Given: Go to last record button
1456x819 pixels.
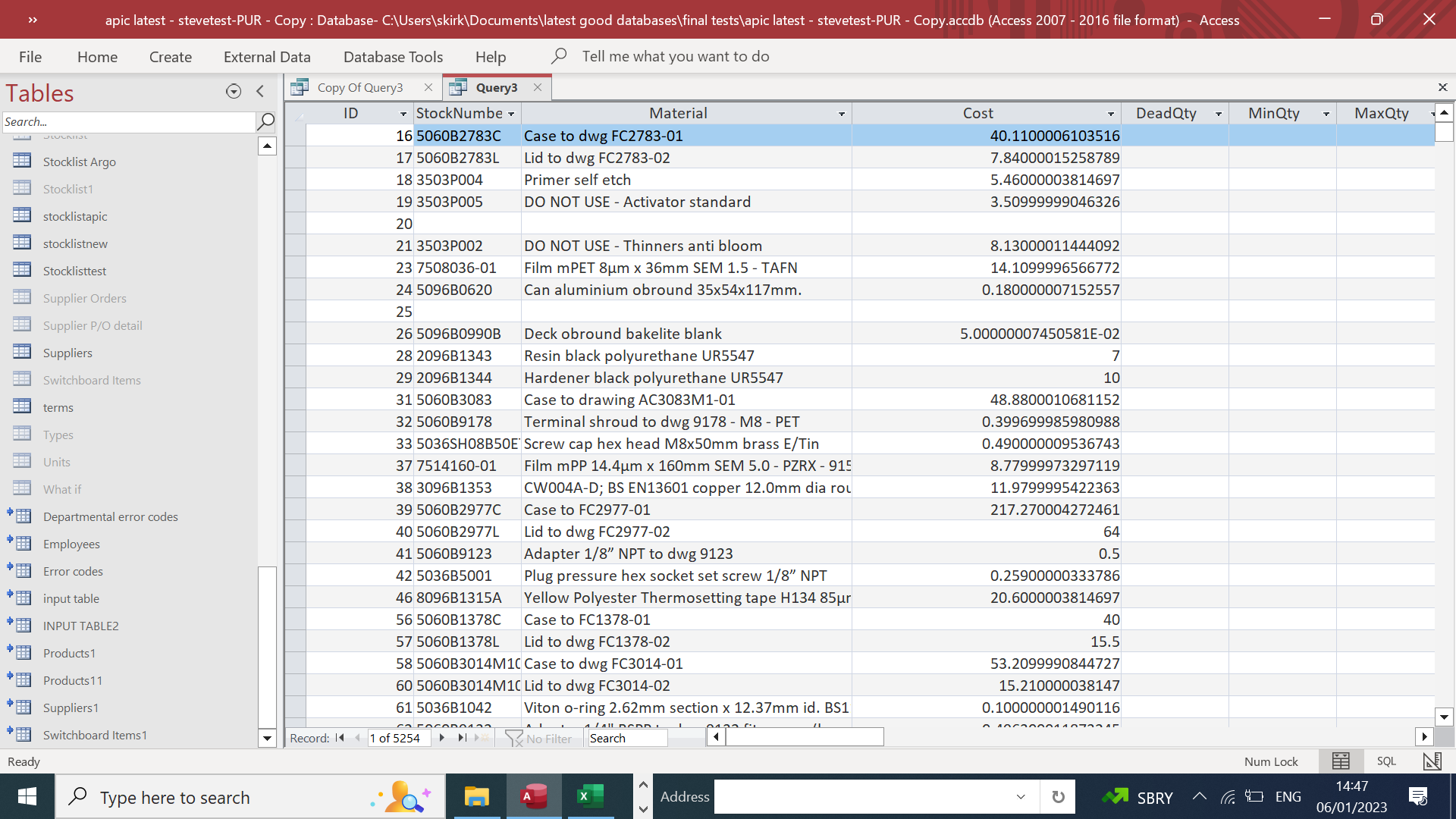Looking at the screenshot, I should pyautogui.click(x=461, y=738).
